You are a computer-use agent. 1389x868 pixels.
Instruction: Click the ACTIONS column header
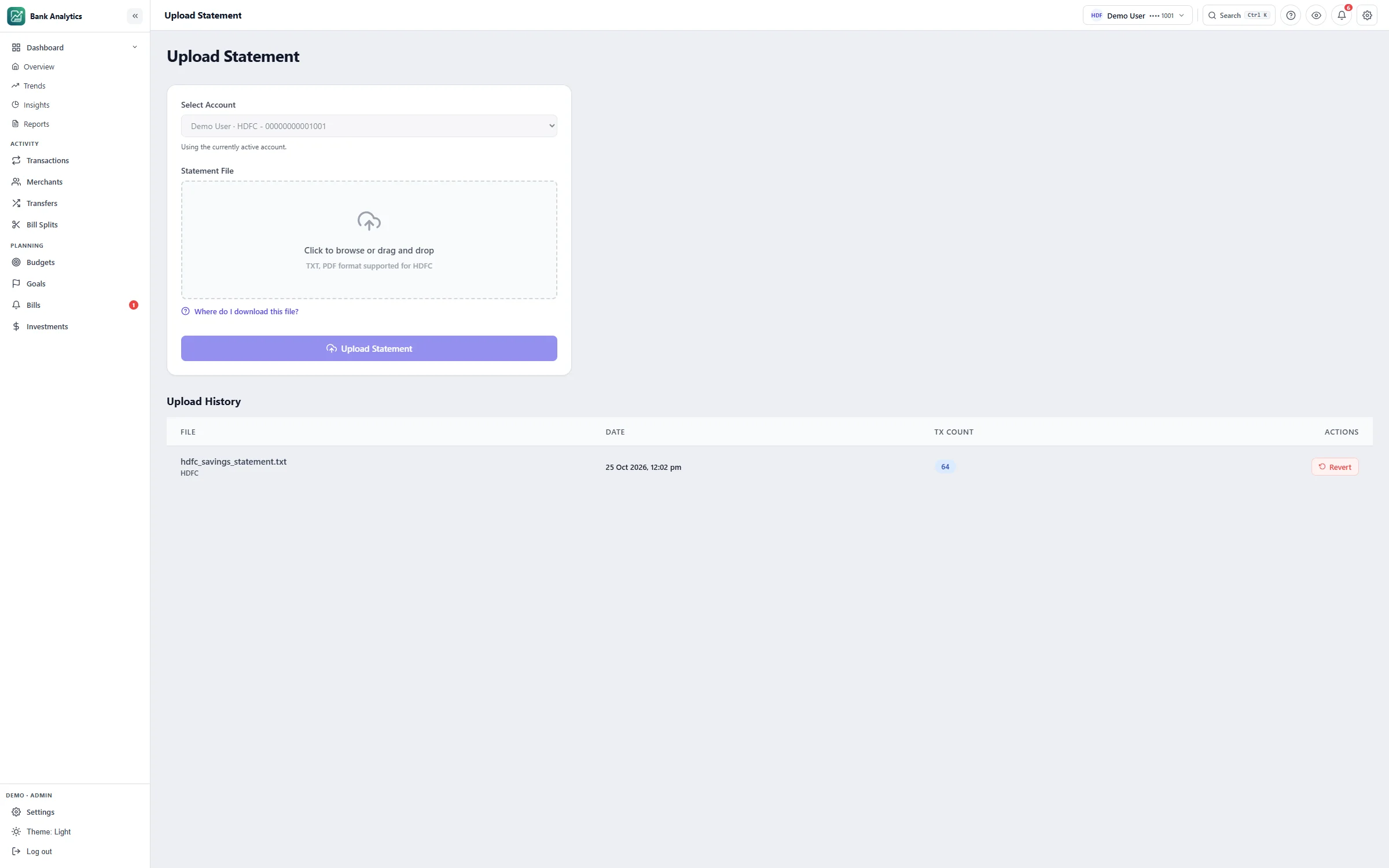pyautogui.click(x=1341, y=432)
